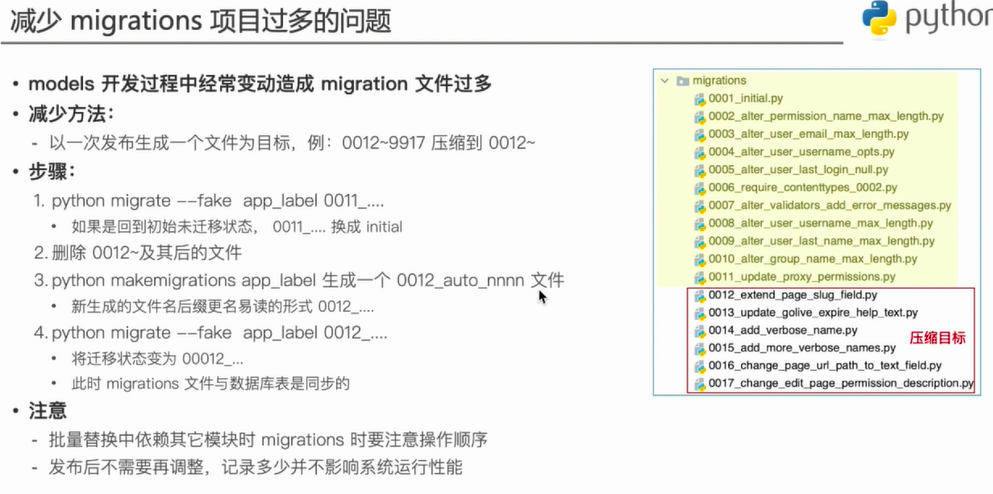Click the file icon beside 0005_alter_user_last_login_null.py
Viewport: 993px width, 494px height.
pyautogui.click(x=700, y=170)
